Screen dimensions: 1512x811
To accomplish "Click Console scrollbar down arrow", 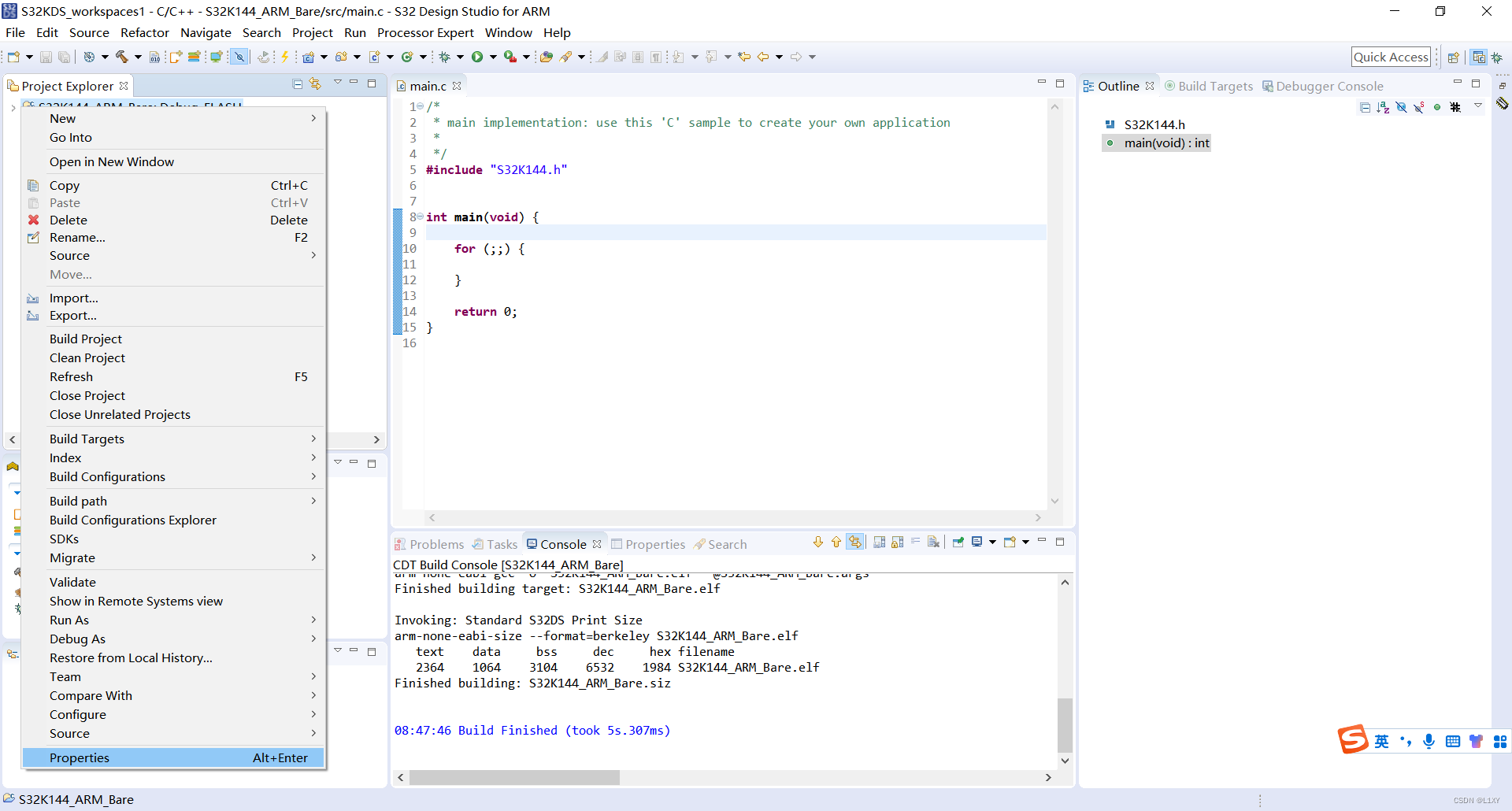I will point(1065,761).
